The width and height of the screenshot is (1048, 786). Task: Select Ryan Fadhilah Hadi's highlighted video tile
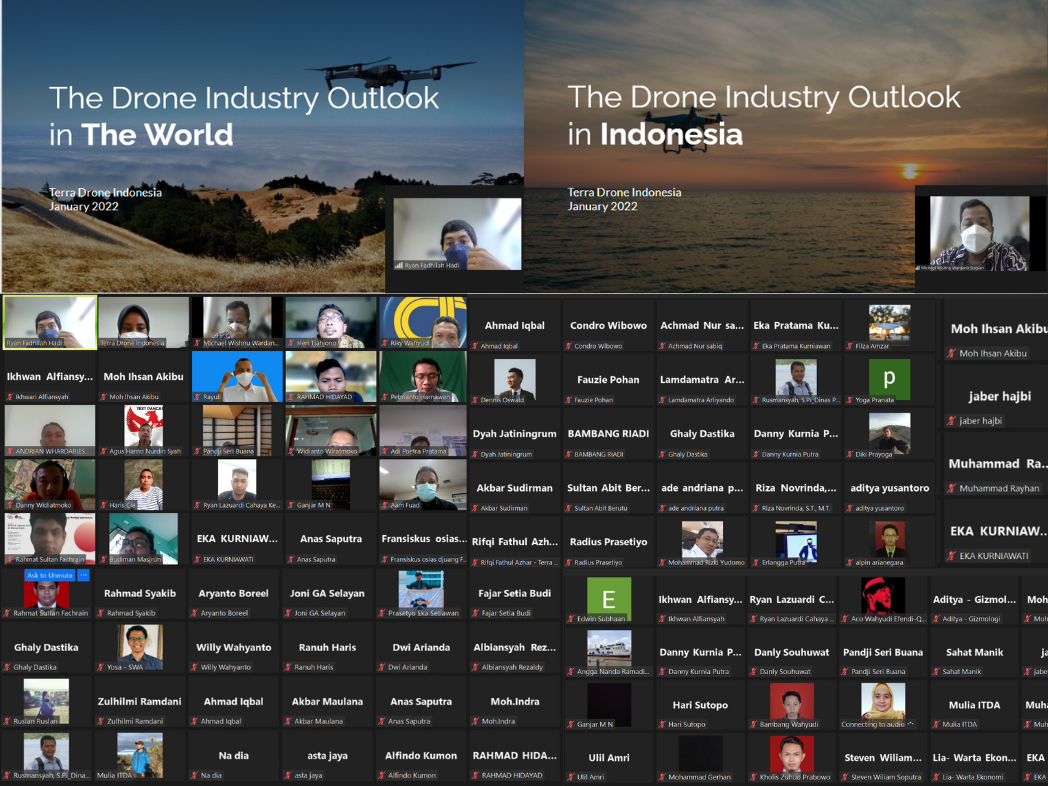pyautogui.click(x=50, y=322)
